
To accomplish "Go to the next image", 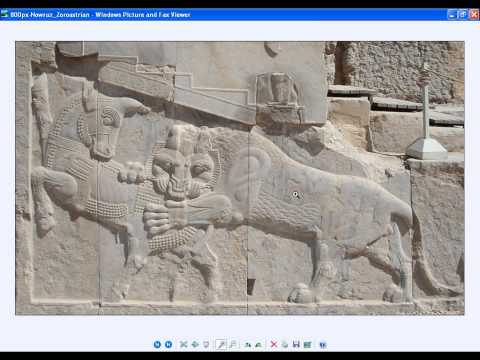I will (x=169, y=344).
